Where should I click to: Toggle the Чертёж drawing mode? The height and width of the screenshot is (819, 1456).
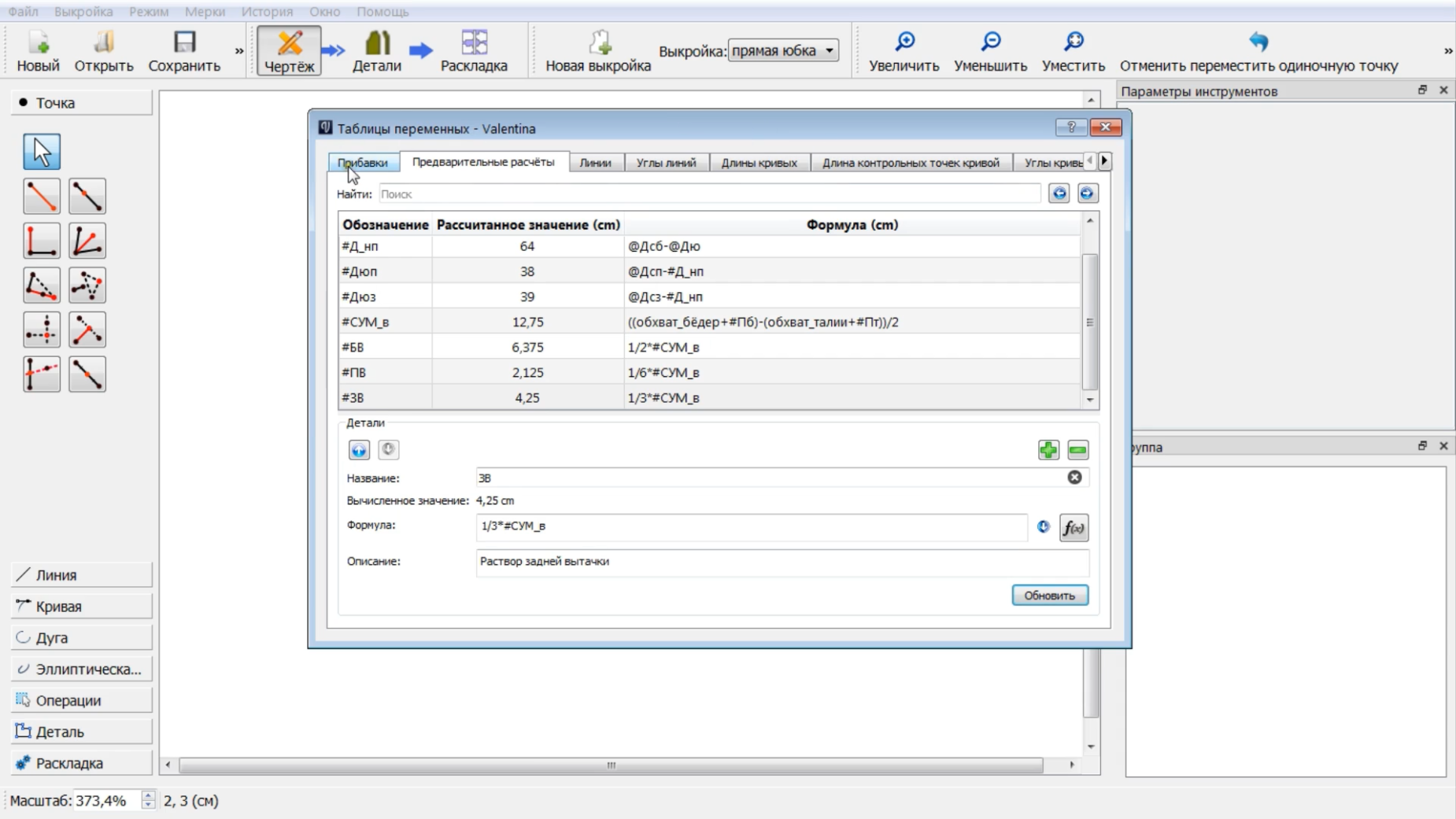coord(289,51)
